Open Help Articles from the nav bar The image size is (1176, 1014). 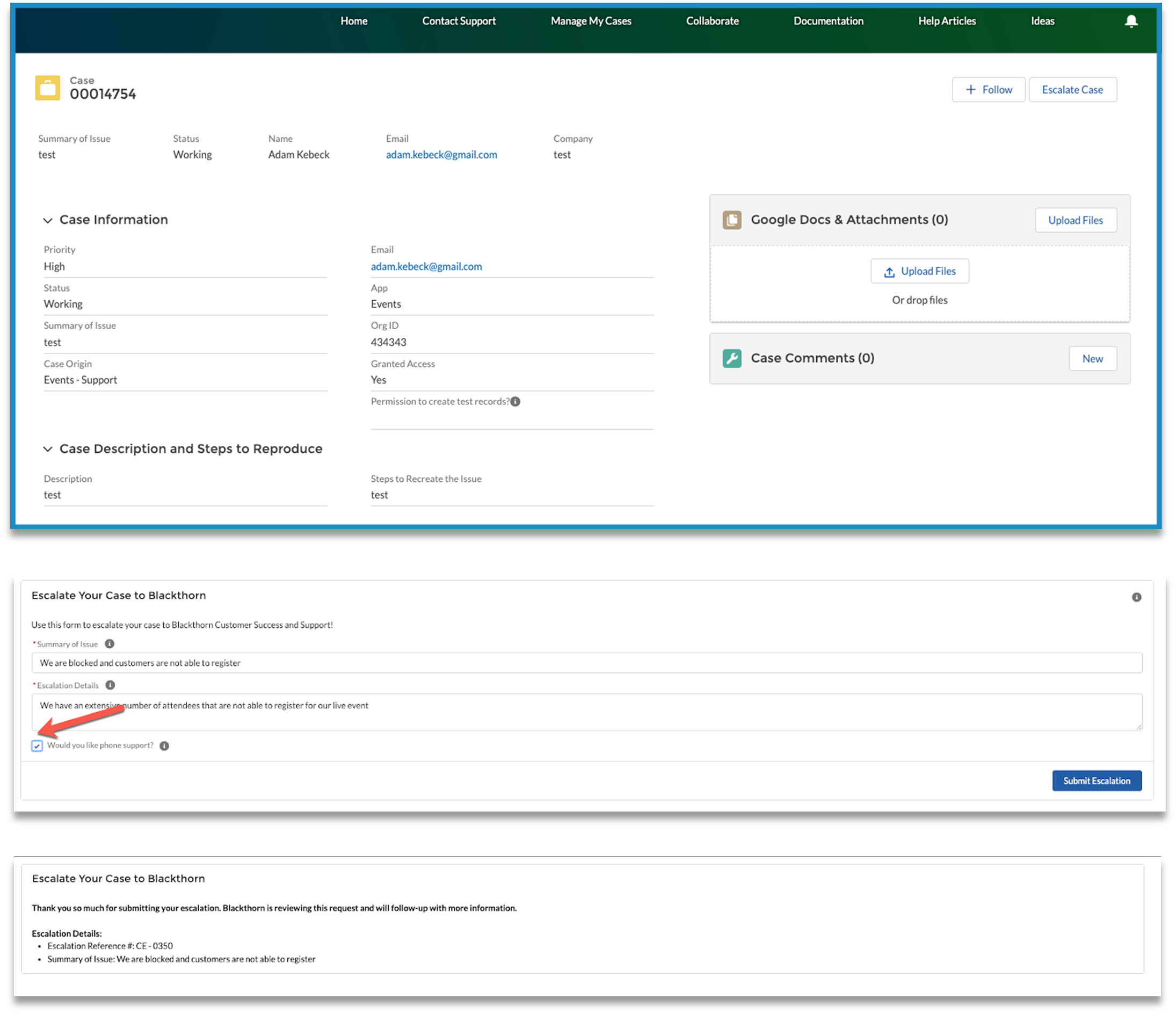(947, 21)
